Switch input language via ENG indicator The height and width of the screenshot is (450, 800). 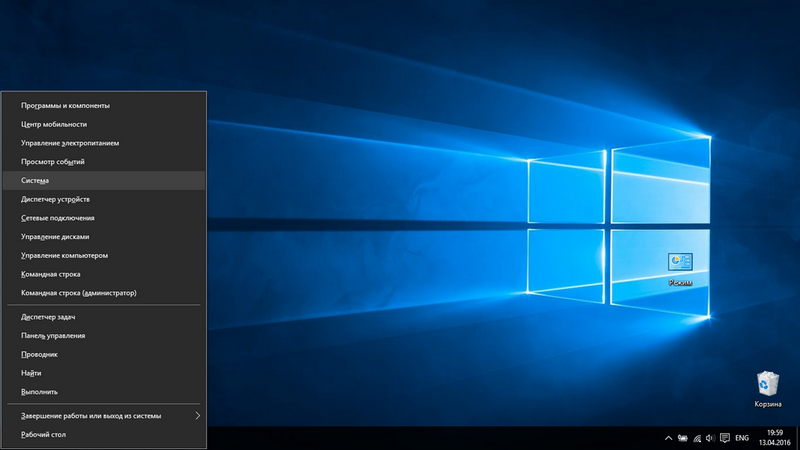(x=742, y=438)
